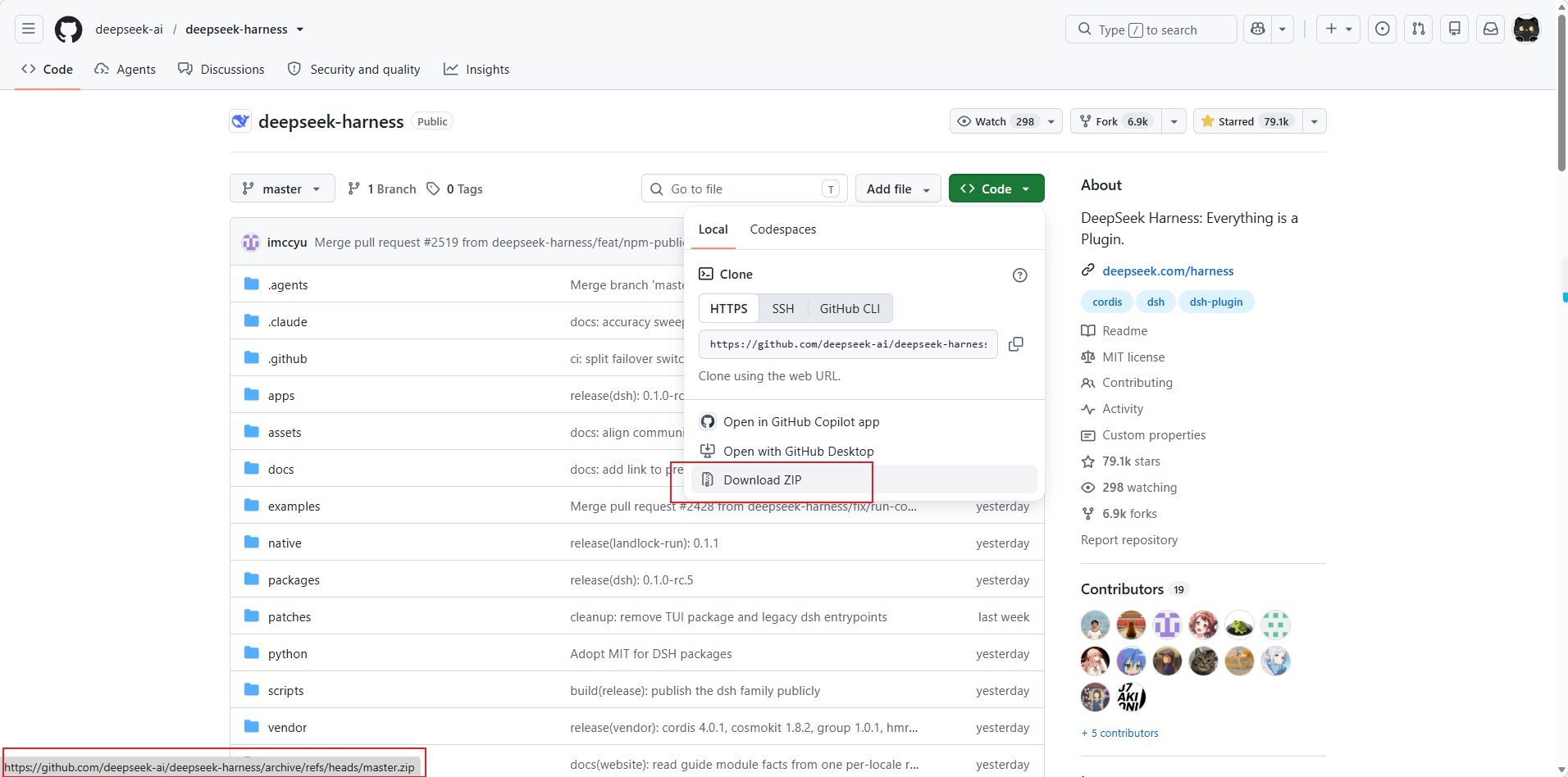
Task: Open the deepseek-ai organization link
Action: point(130,30)
